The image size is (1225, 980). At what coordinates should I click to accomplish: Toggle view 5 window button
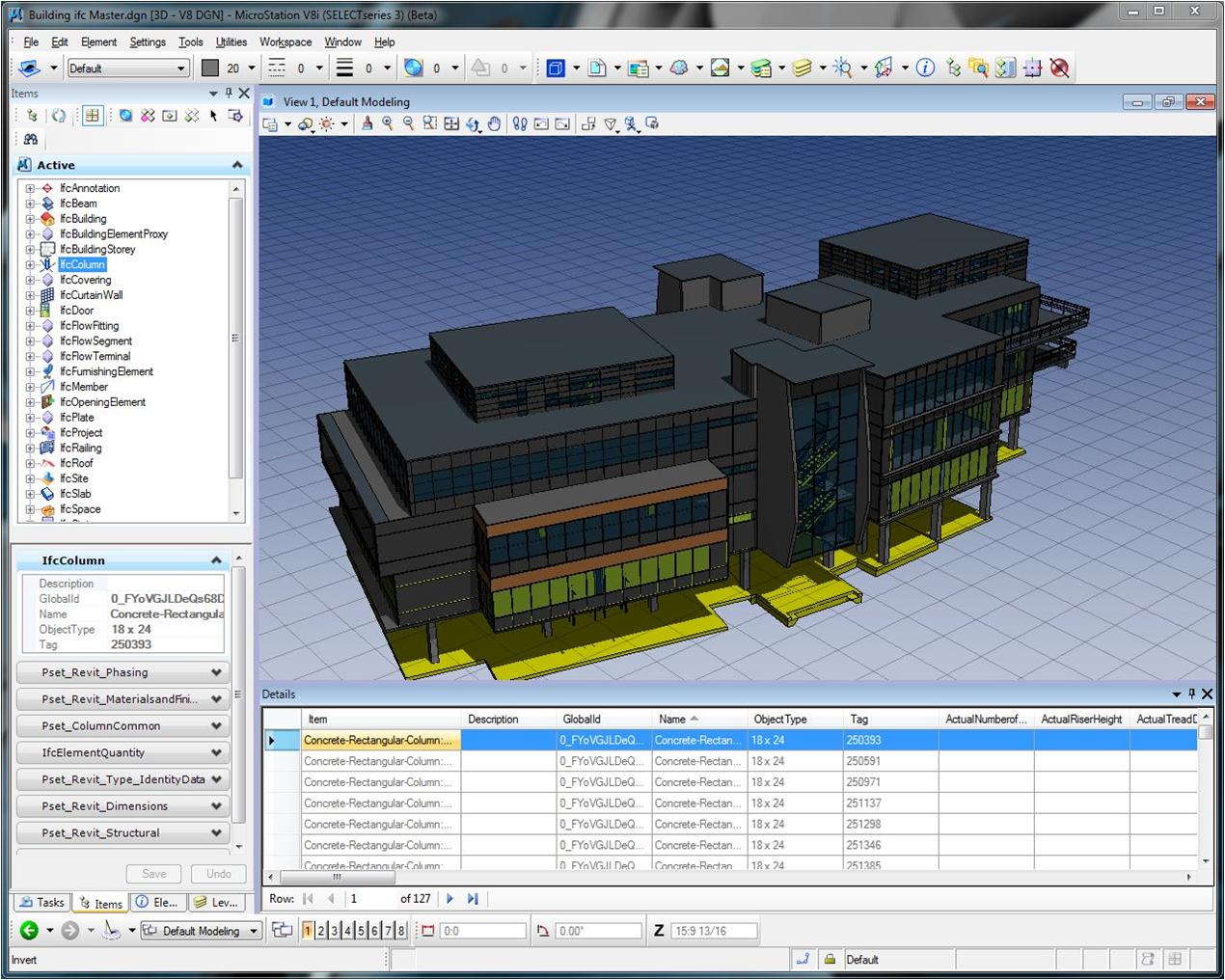click(361, 931)
